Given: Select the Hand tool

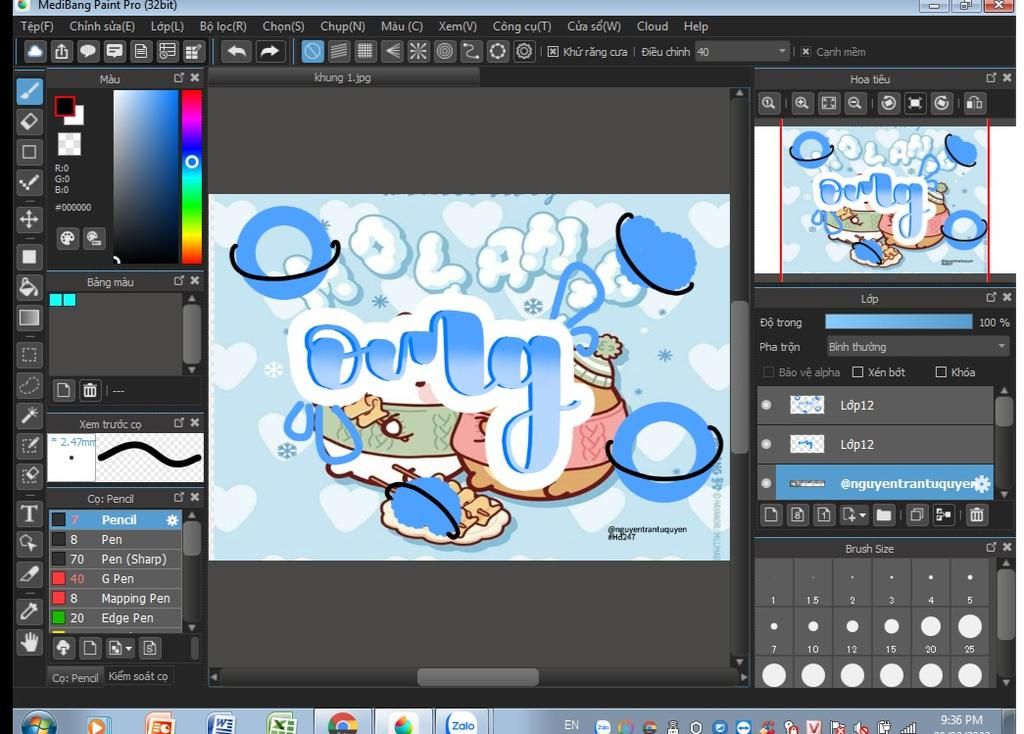Looking at the screenshot, I should click(x=29, y=643).
